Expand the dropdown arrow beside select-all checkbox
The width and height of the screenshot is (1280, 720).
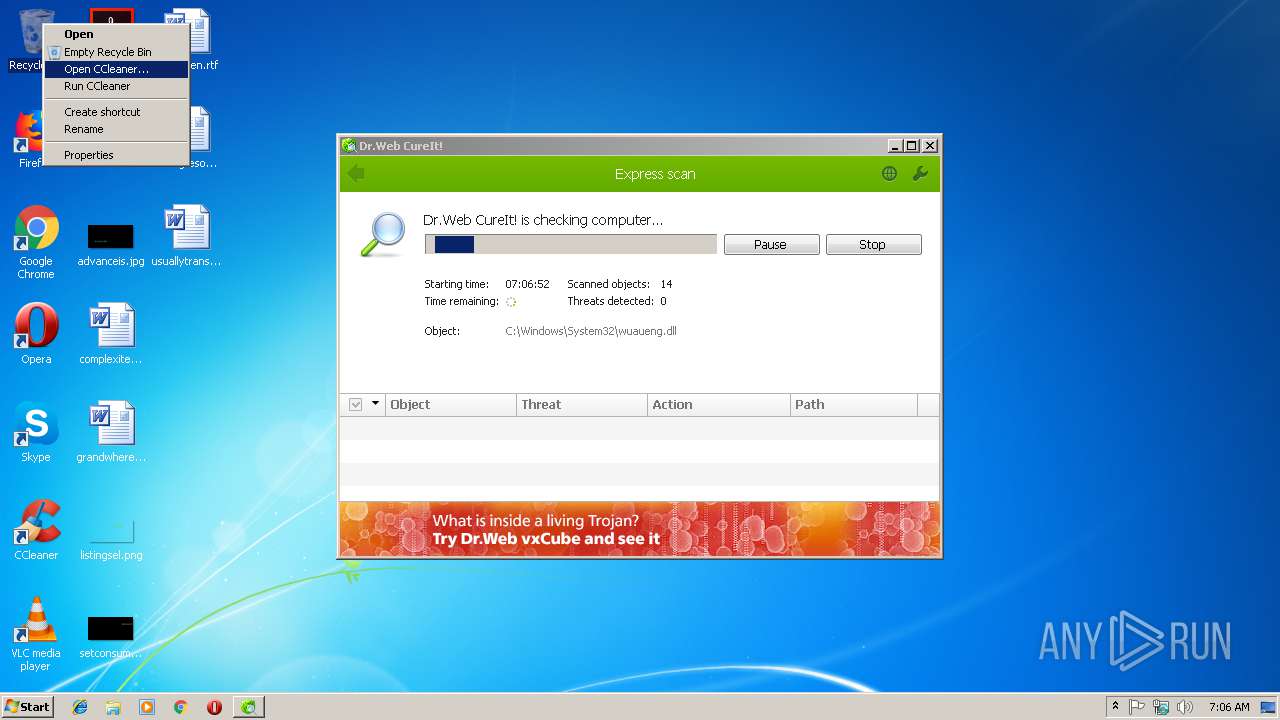[376, 404]
